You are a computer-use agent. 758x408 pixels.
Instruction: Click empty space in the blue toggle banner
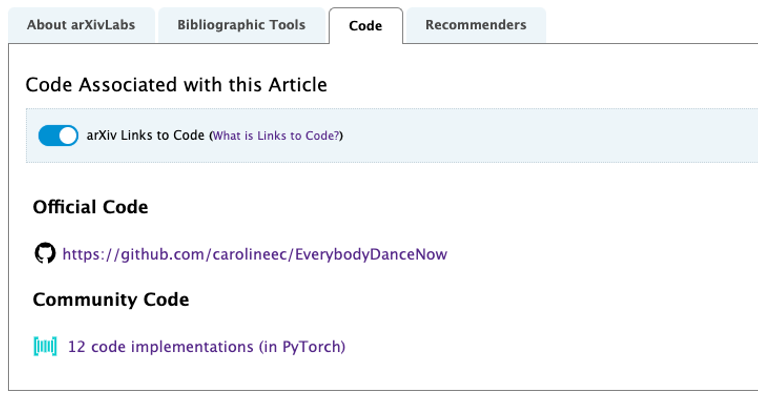tap(550, 135)
